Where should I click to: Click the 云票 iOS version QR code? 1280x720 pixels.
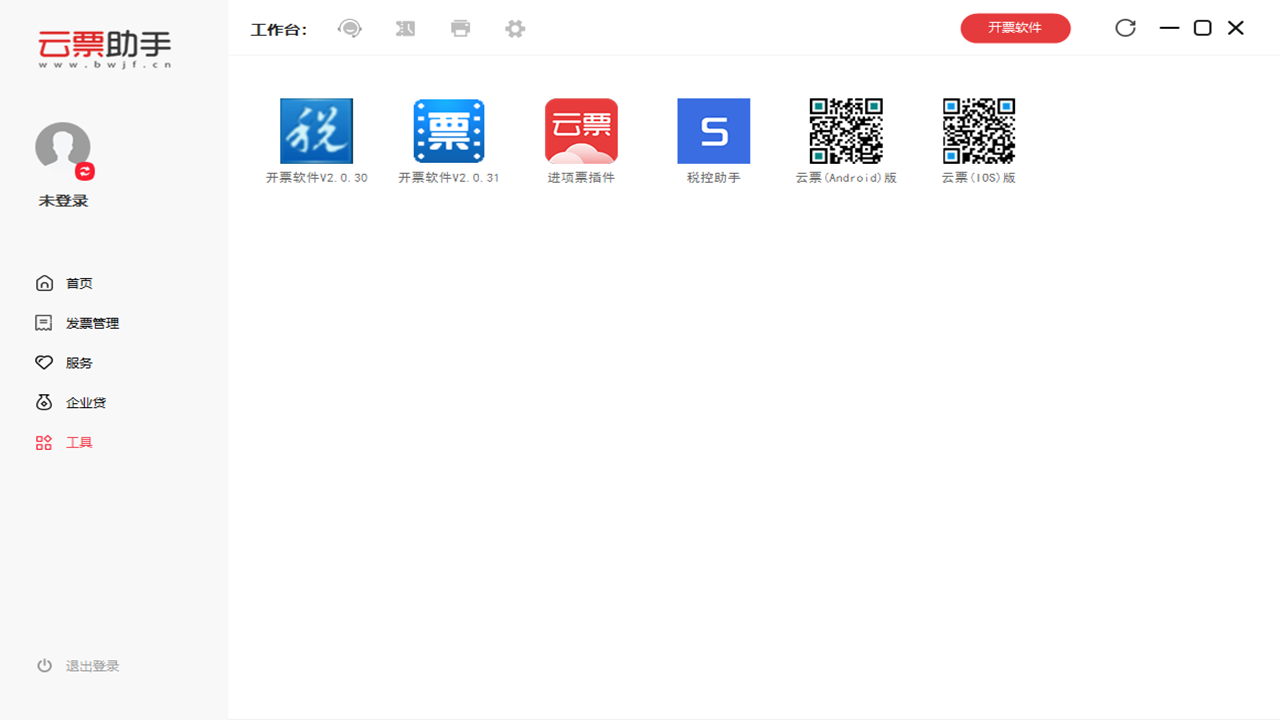(978, 131)
